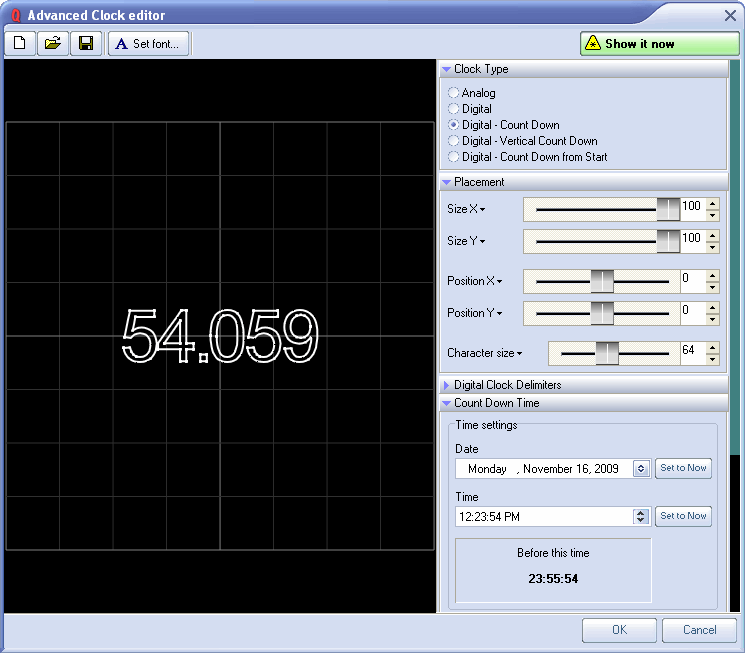Open a clock file with folder icon
This screenshot has height=653, width=745.
point(53,44)
